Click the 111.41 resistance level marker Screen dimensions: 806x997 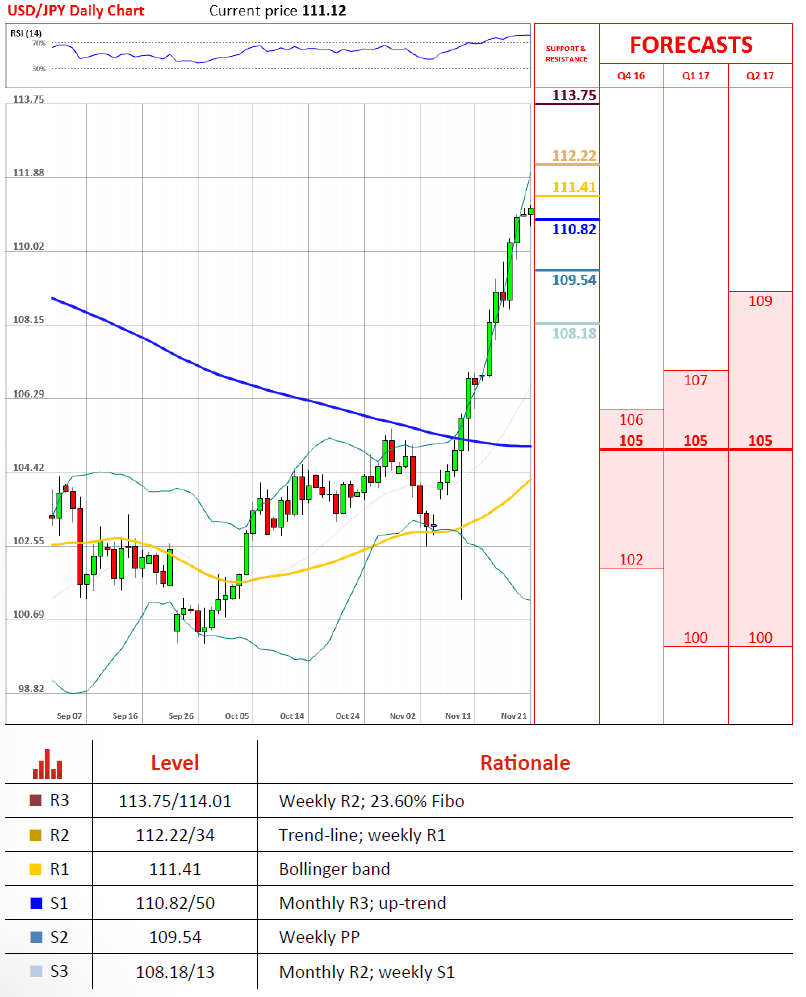(x=574, y=187)
